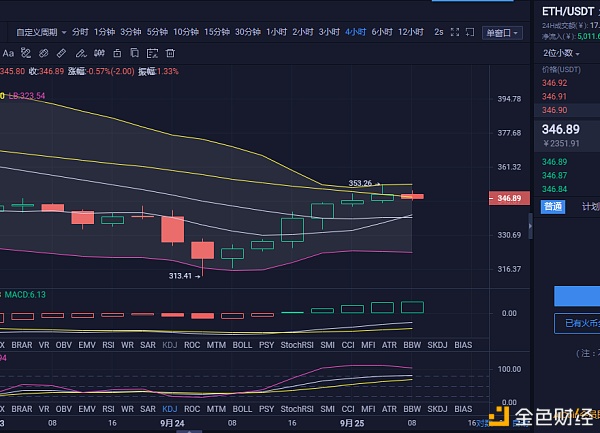The height and width of the screenshot is (433, 600).
Task: Click sell order price 346.90
Action: 554,110
